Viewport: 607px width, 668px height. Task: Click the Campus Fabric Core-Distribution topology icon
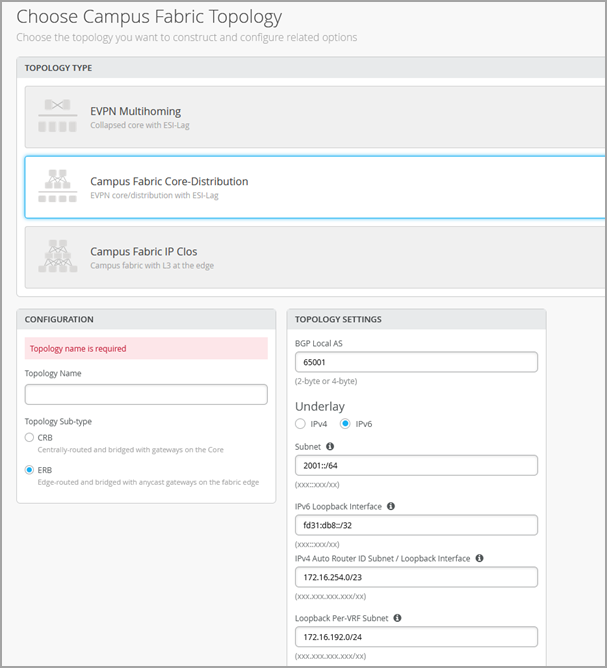(57, 186)
